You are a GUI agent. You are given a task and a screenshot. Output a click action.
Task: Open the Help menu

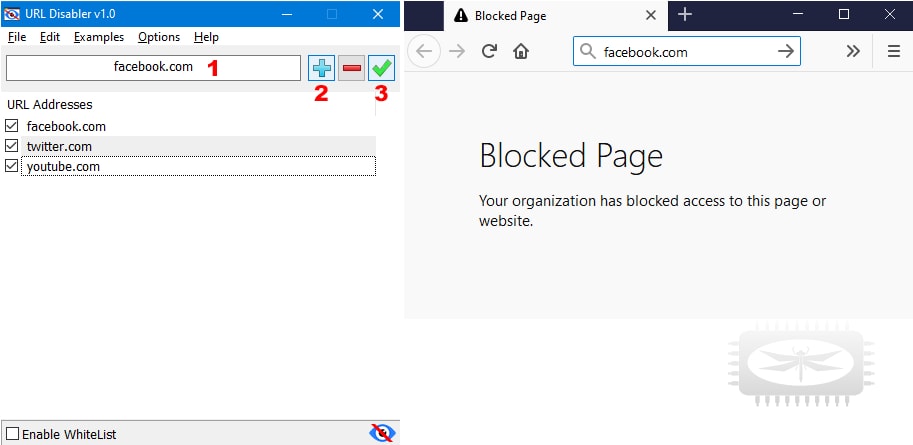(x=206, y=37)
